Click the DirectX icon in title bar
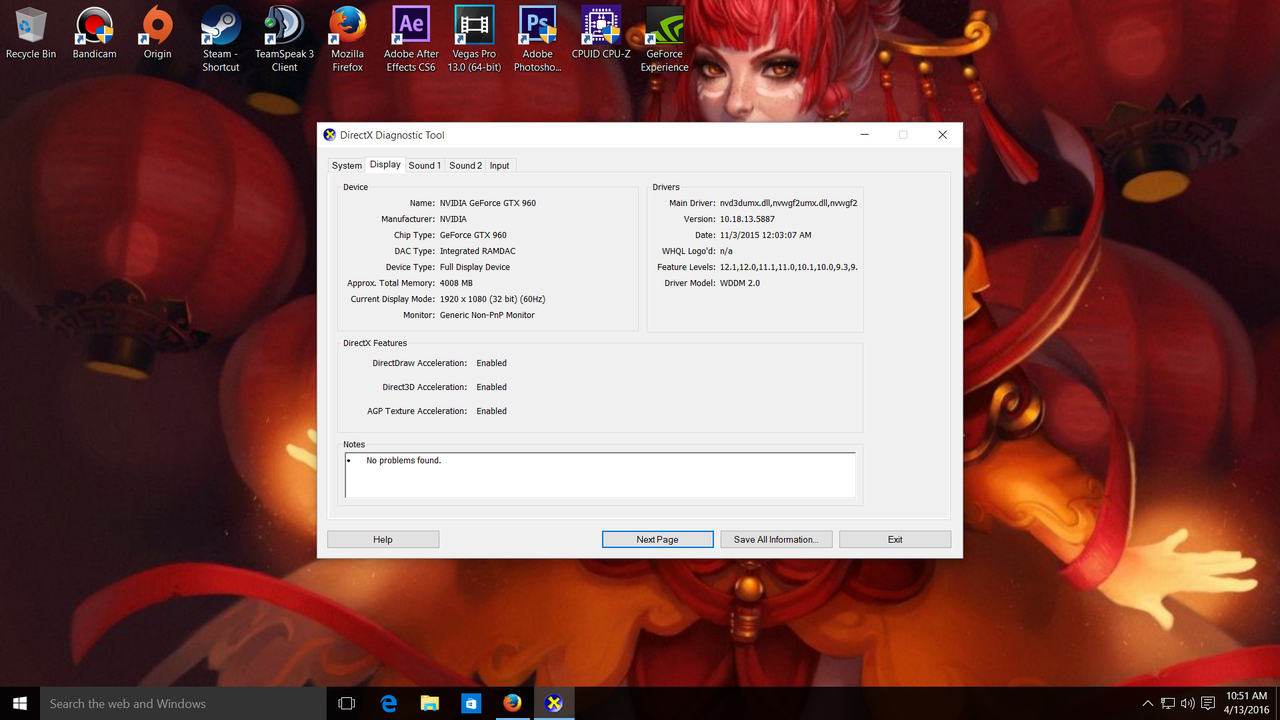The height and width of the screenshot is (720, 1280). 330,135
